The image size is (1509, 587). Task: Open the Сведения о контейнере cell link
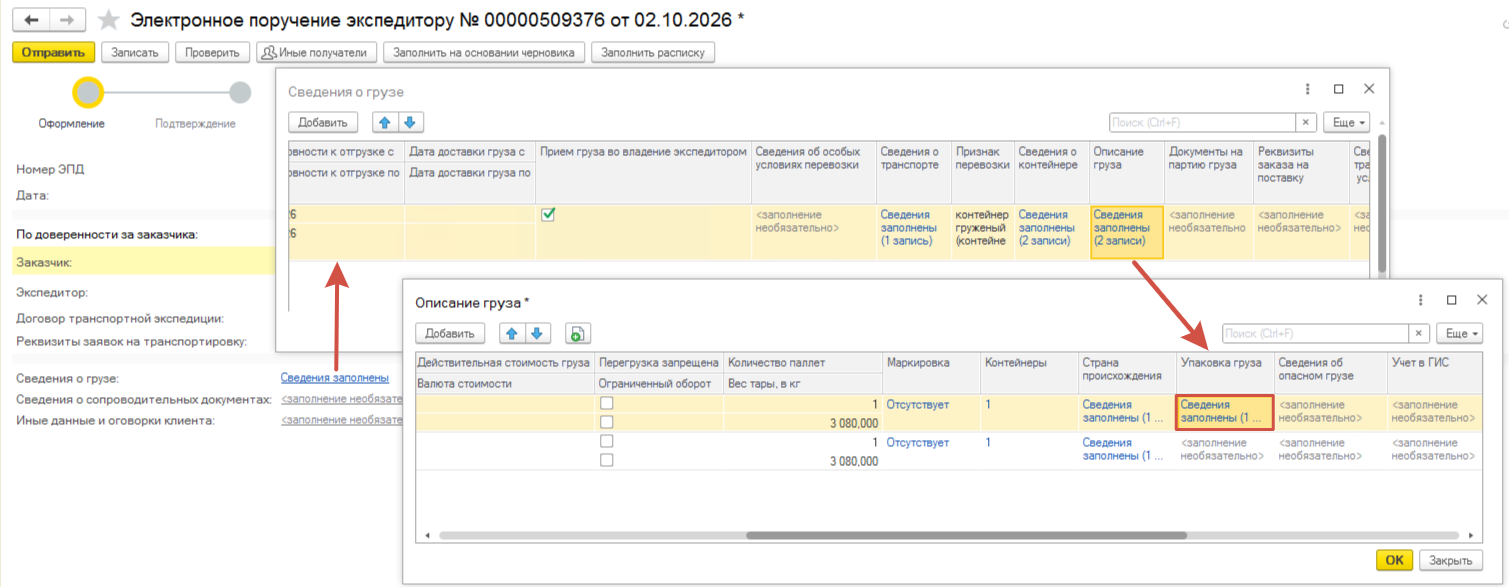tap(1048, 228)
